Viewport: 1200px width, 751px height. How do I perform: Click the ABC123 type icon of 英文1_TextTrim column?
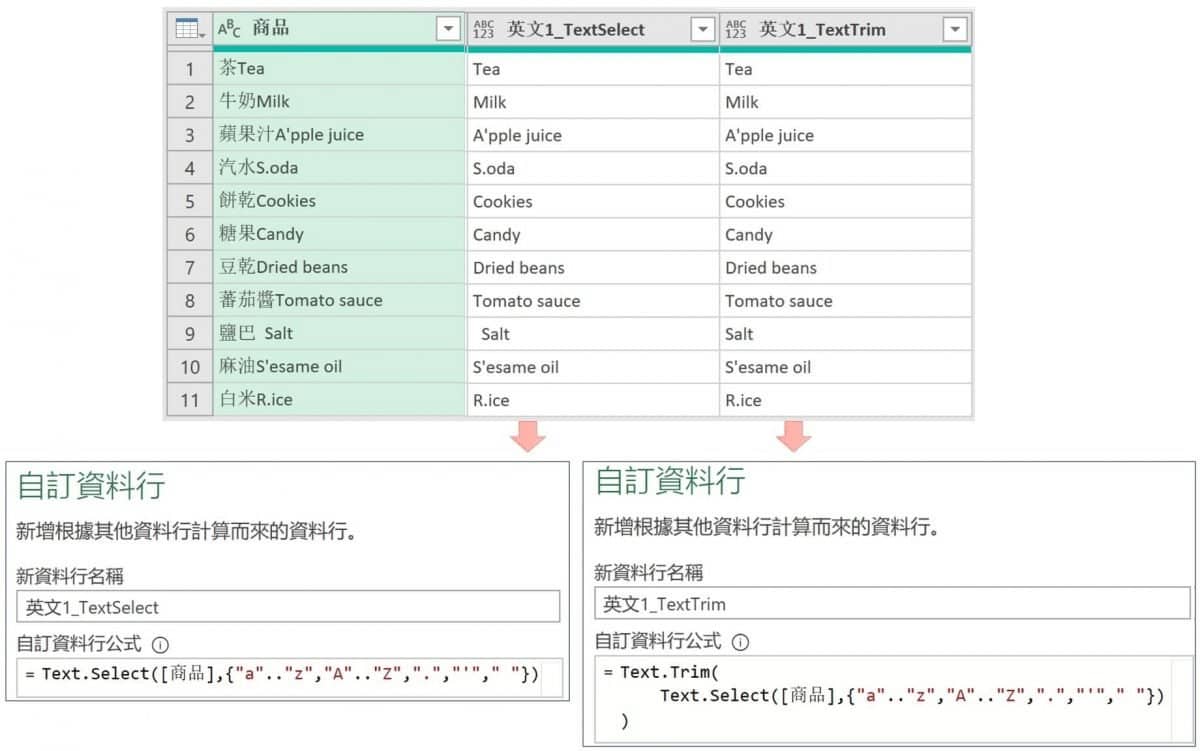pos(735,30)
